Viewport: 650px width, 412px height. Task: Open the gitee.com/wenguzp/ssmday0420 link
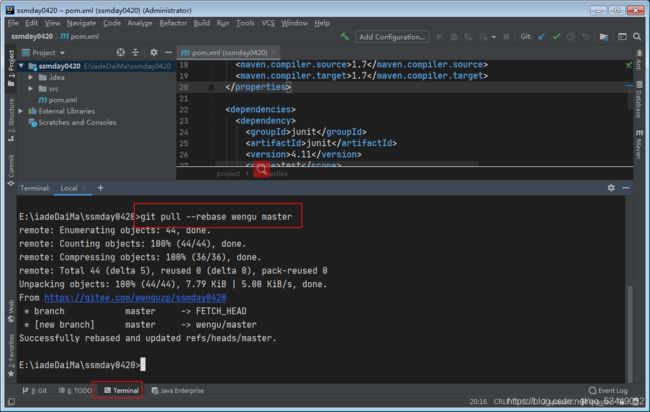(x=135, y=298)
